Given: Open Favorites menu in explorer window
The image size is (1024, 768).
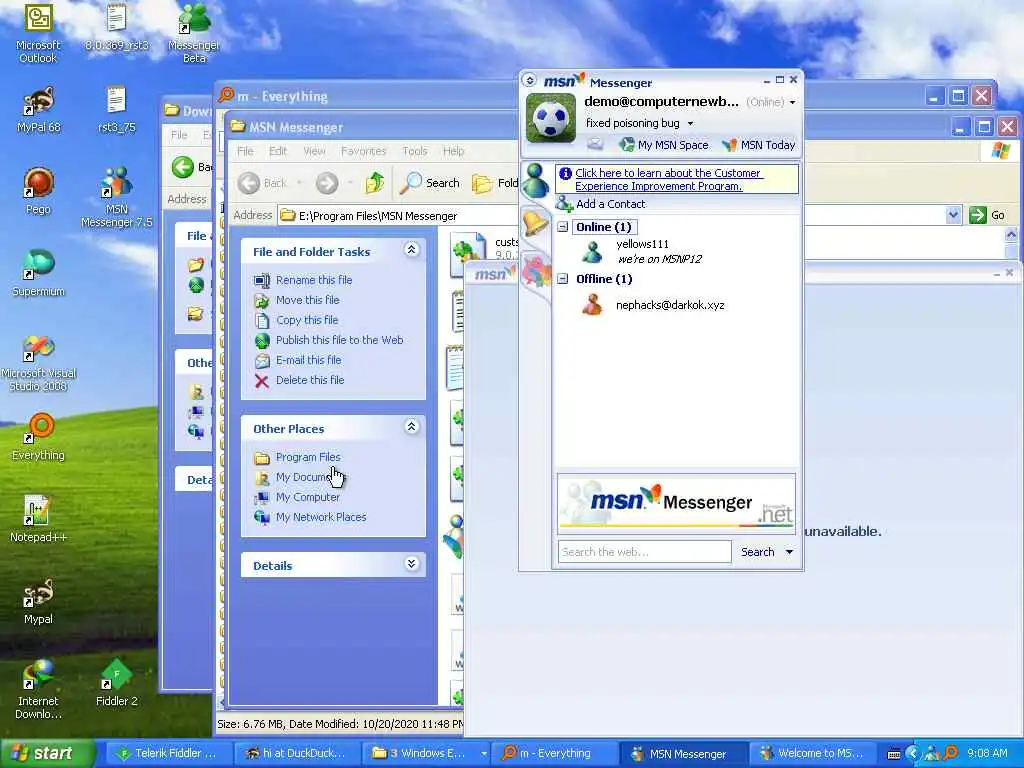Looking at the screenshot, I should pos(363,151).
